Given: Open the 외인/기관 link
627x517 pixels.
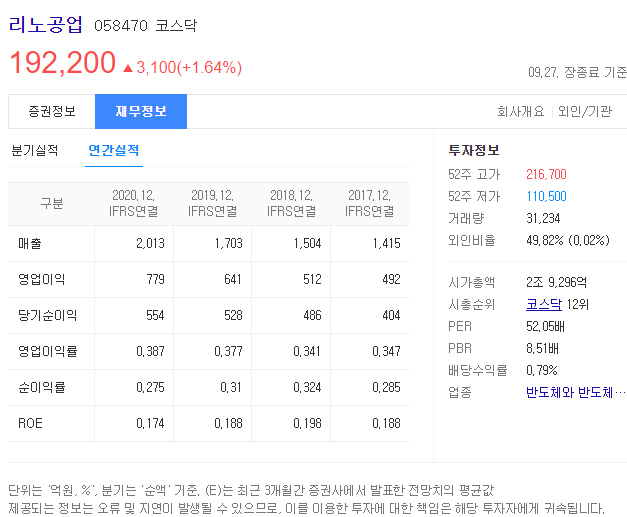Looking at the screenshot, I should 585,111.
